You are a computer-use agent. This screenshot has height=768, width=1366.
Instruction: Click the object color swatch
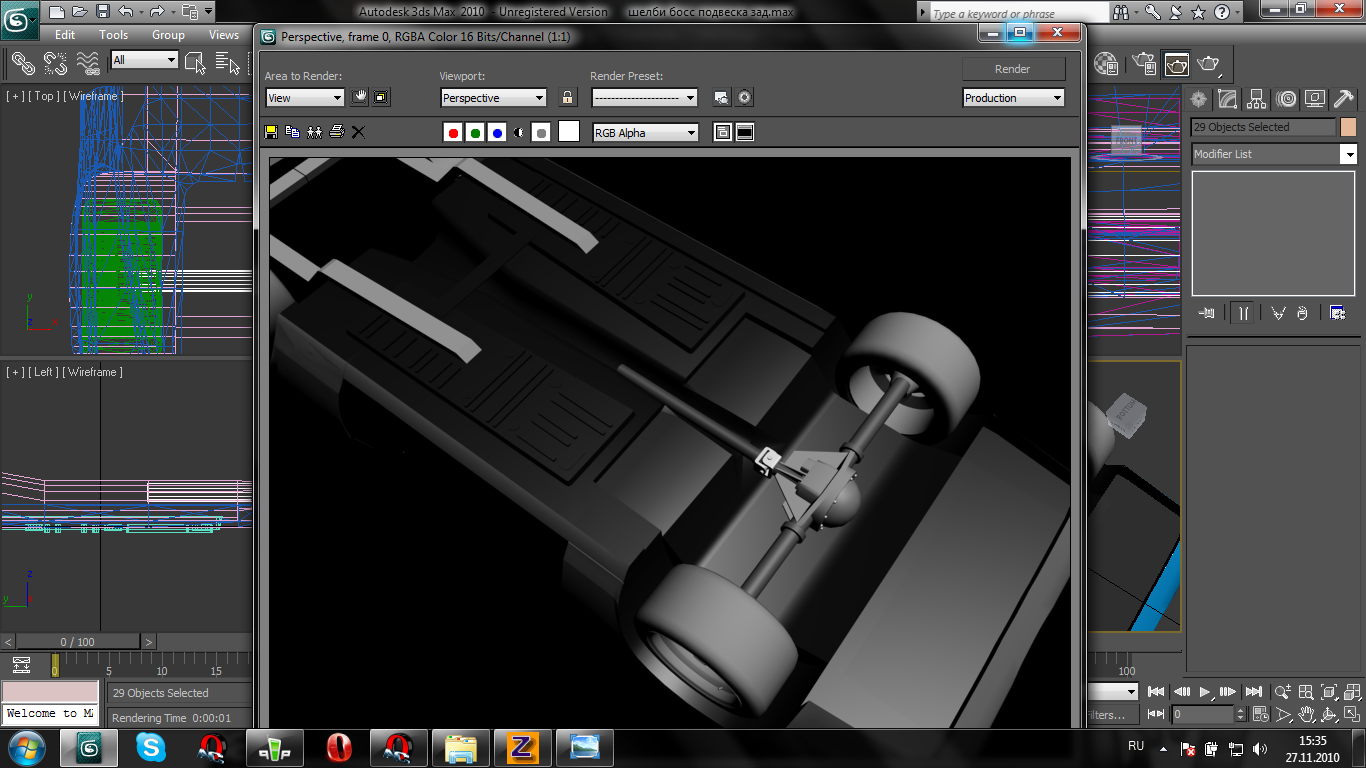point(1347,127)
